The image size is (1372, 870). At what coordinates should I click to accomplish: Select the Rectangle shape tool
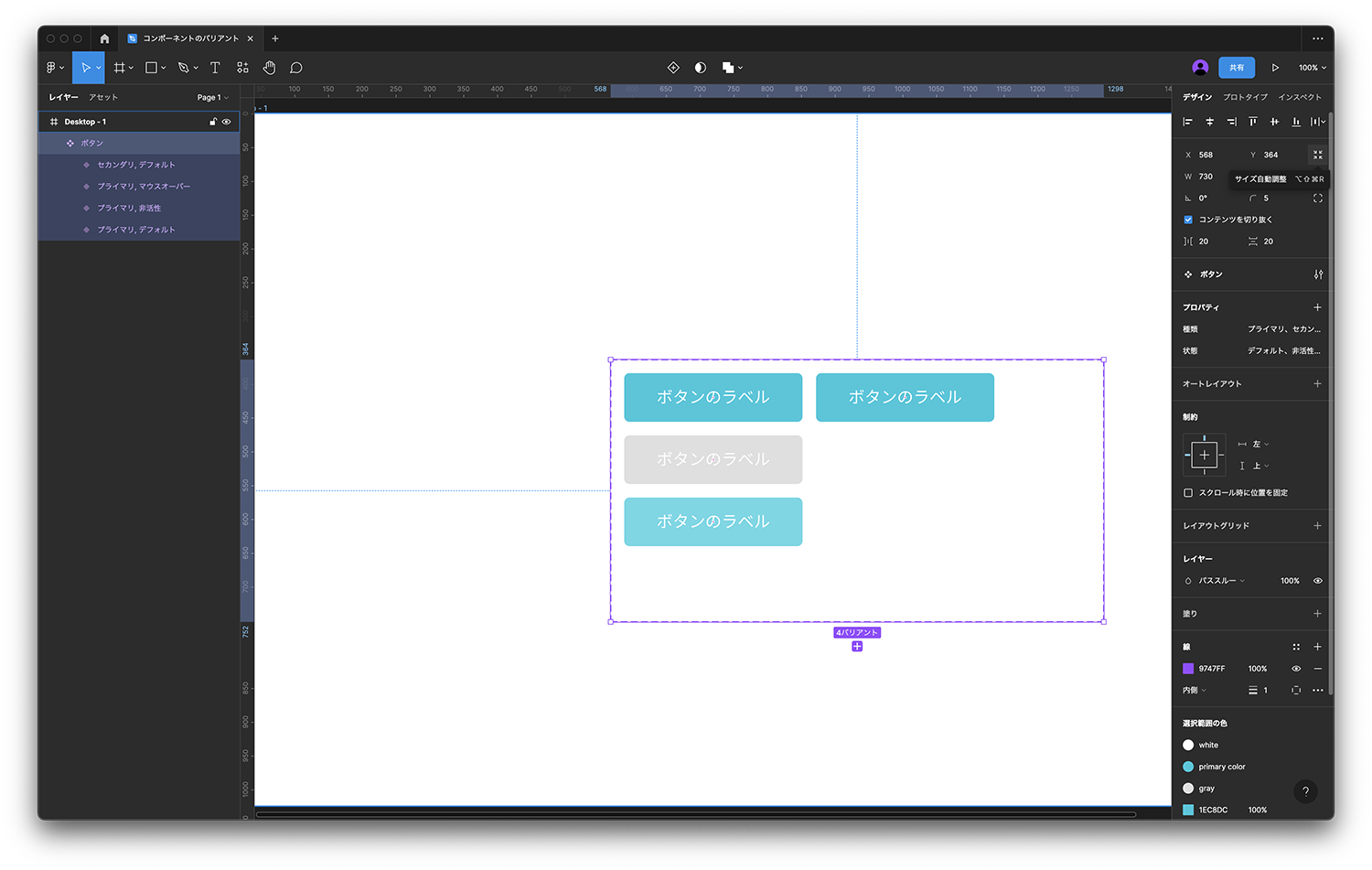click(x=152, y=68)
